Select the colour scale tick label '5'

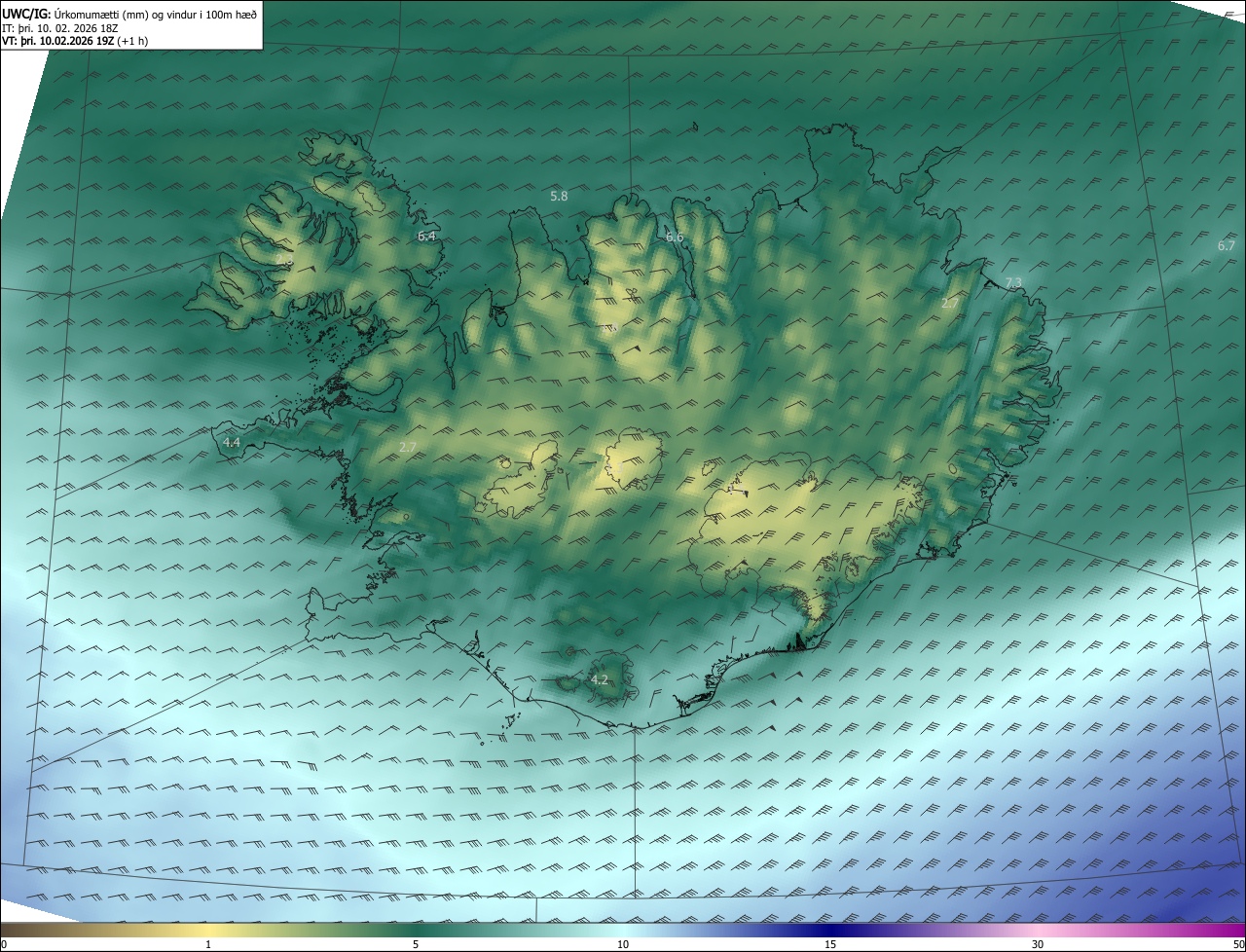(x=416, y=944)
